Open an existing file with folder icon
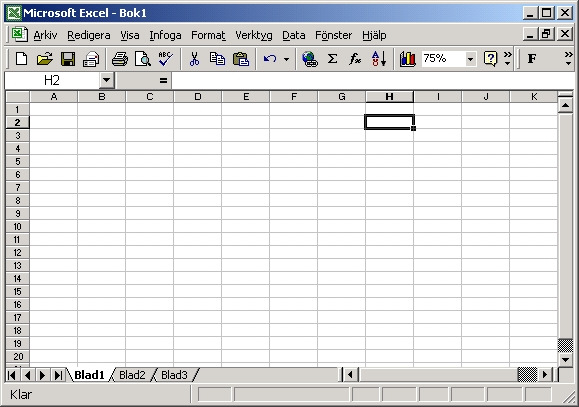579x407 pixels. (44, 59)
